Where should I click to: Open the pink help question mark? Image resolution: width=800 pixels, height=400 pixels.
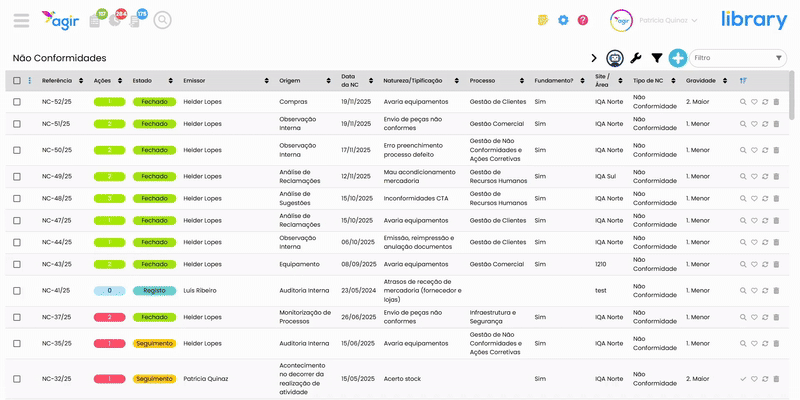(x=583, y=20)
